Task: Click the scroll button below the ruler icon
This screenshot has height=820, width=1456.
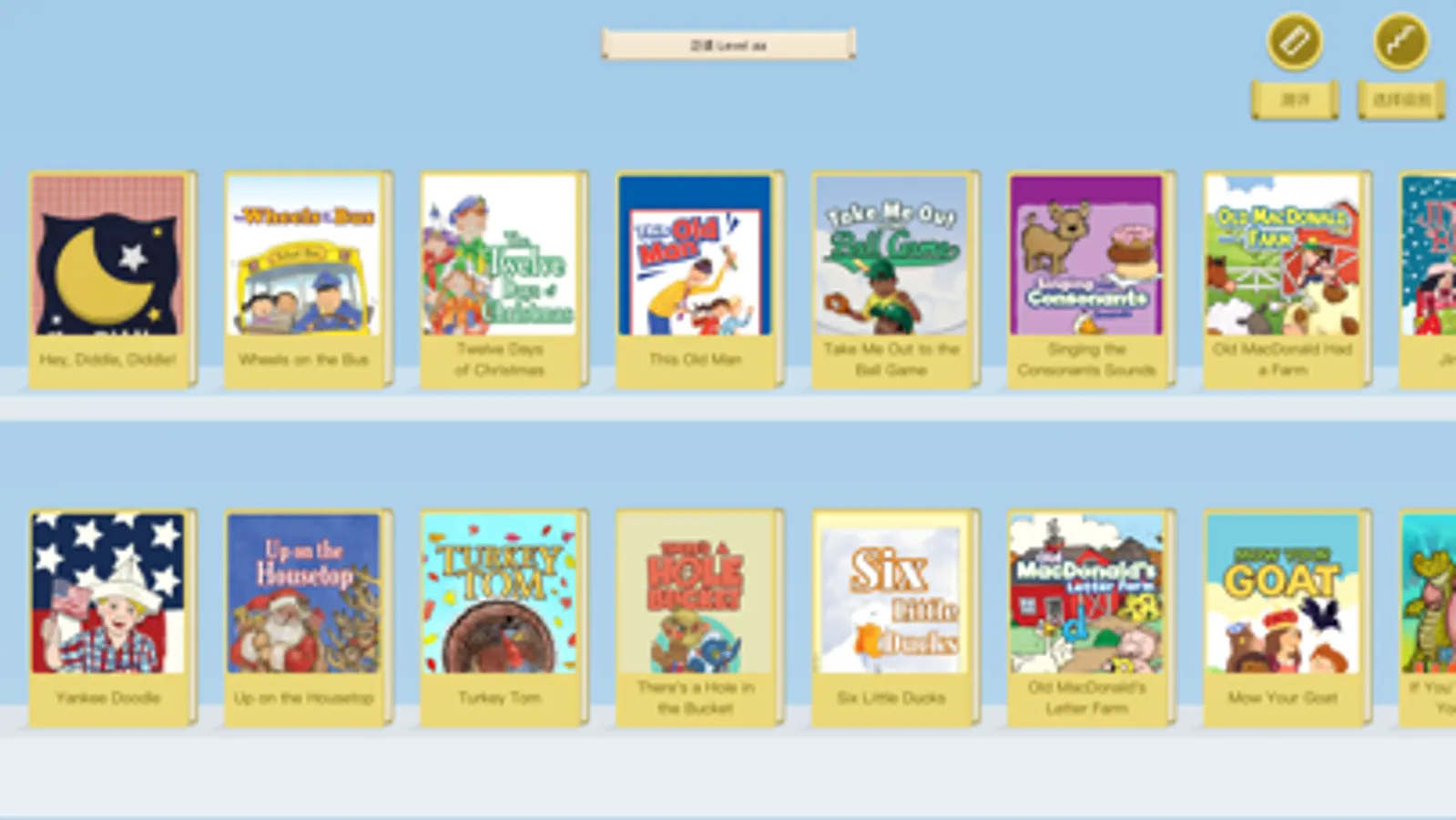Action: (x=1295, y=99)
